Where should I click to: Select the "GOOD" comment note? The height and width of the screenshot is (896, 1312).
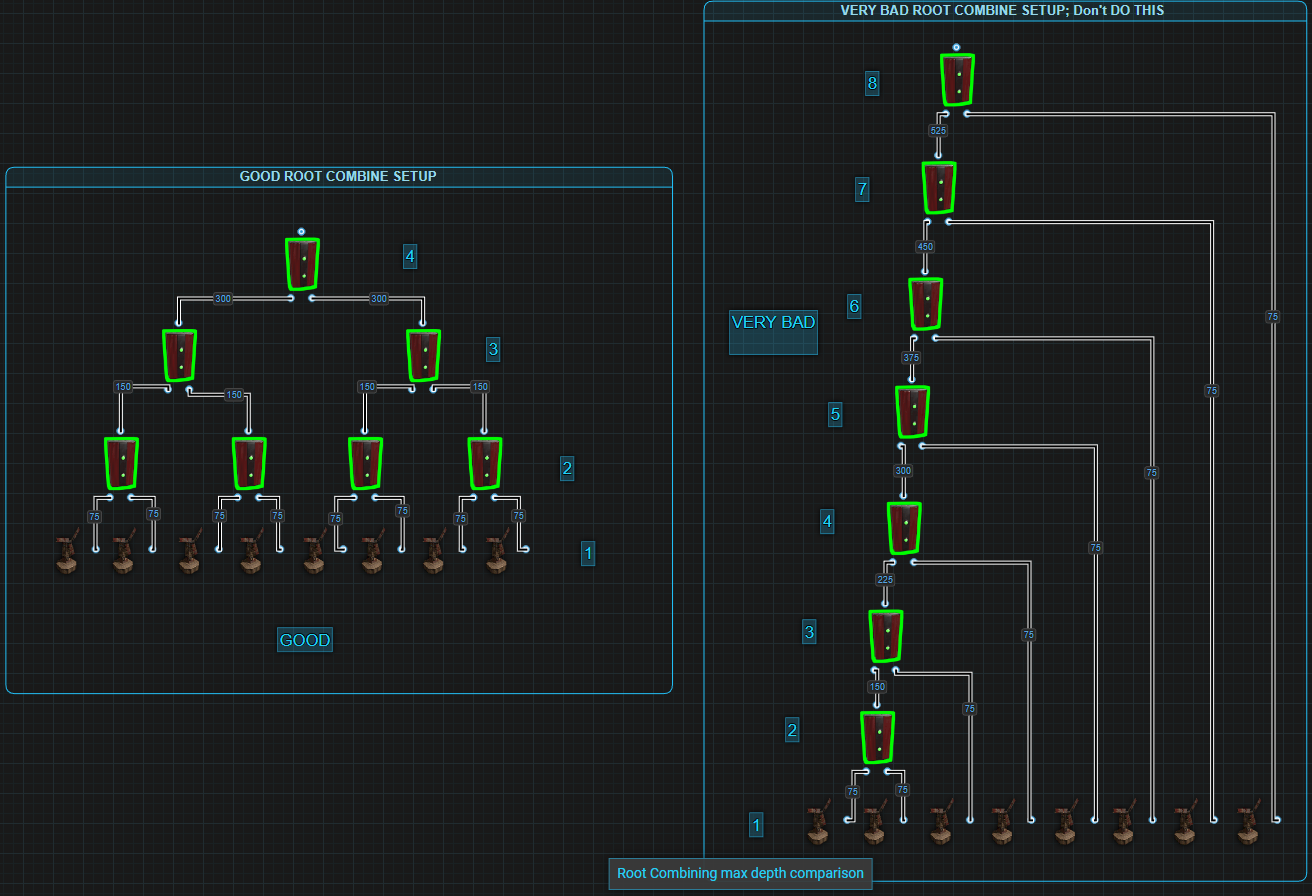(304, 640)
